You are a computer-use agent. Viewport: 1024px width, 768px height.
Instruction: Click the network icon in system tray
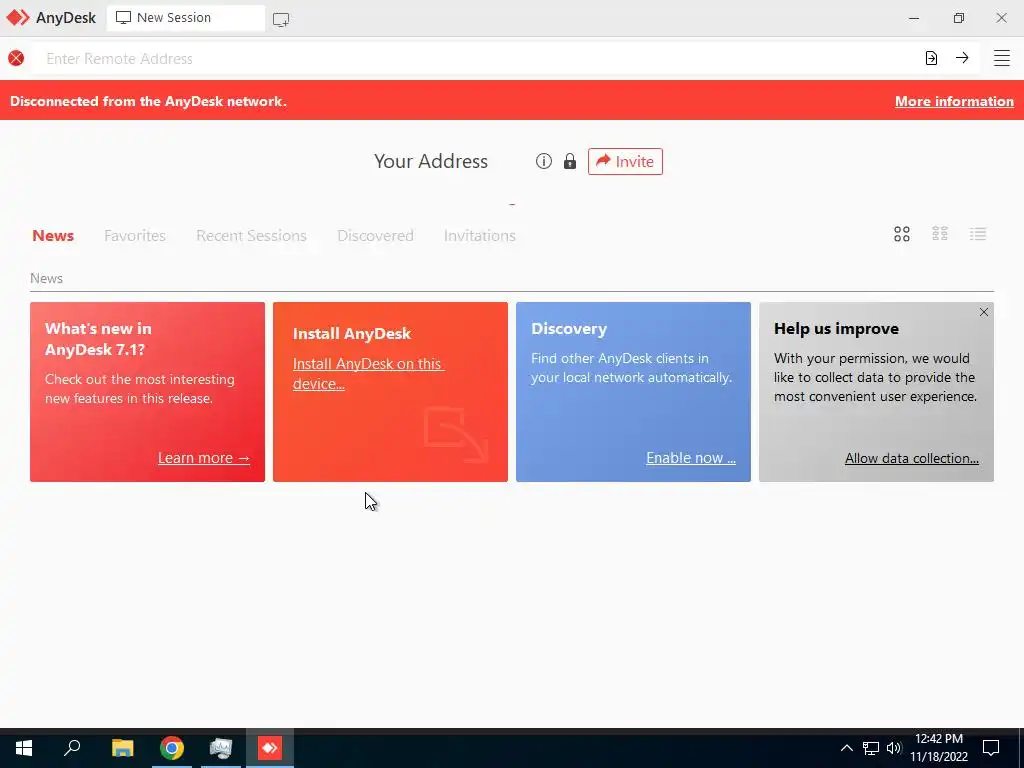pos(871,748)
